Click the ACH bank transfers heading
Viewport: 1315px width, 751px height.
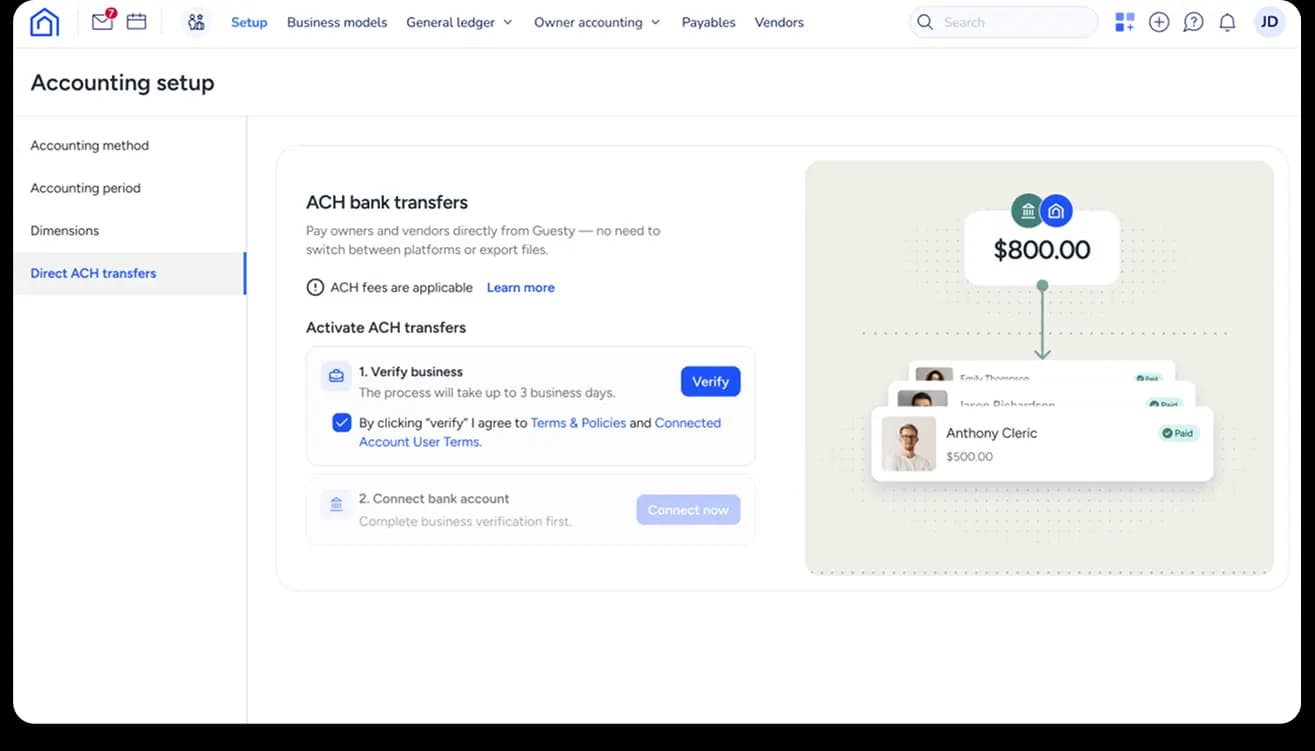[x=387, y=202]
